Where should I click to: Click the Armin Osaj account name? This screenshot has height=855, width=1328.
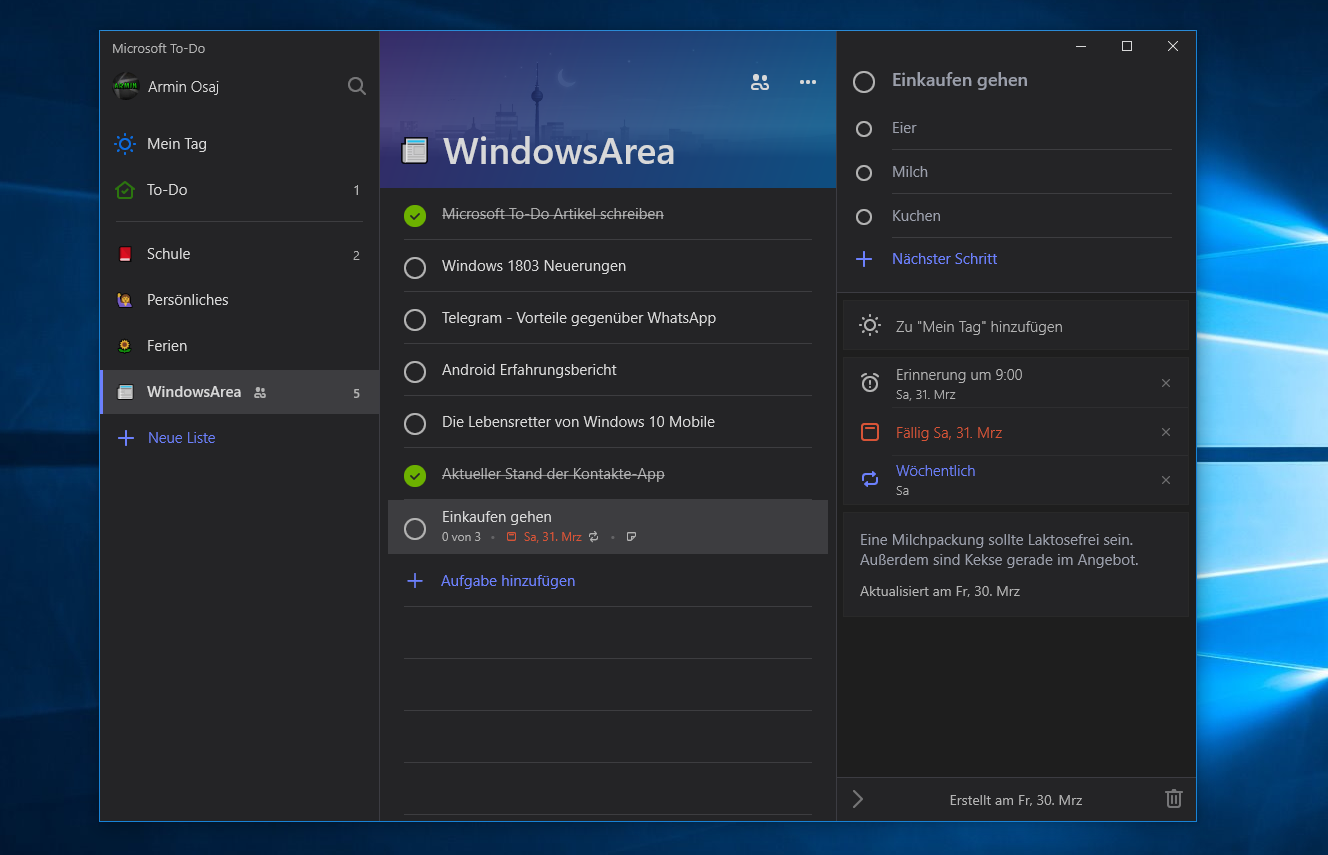tap(183, 87)
